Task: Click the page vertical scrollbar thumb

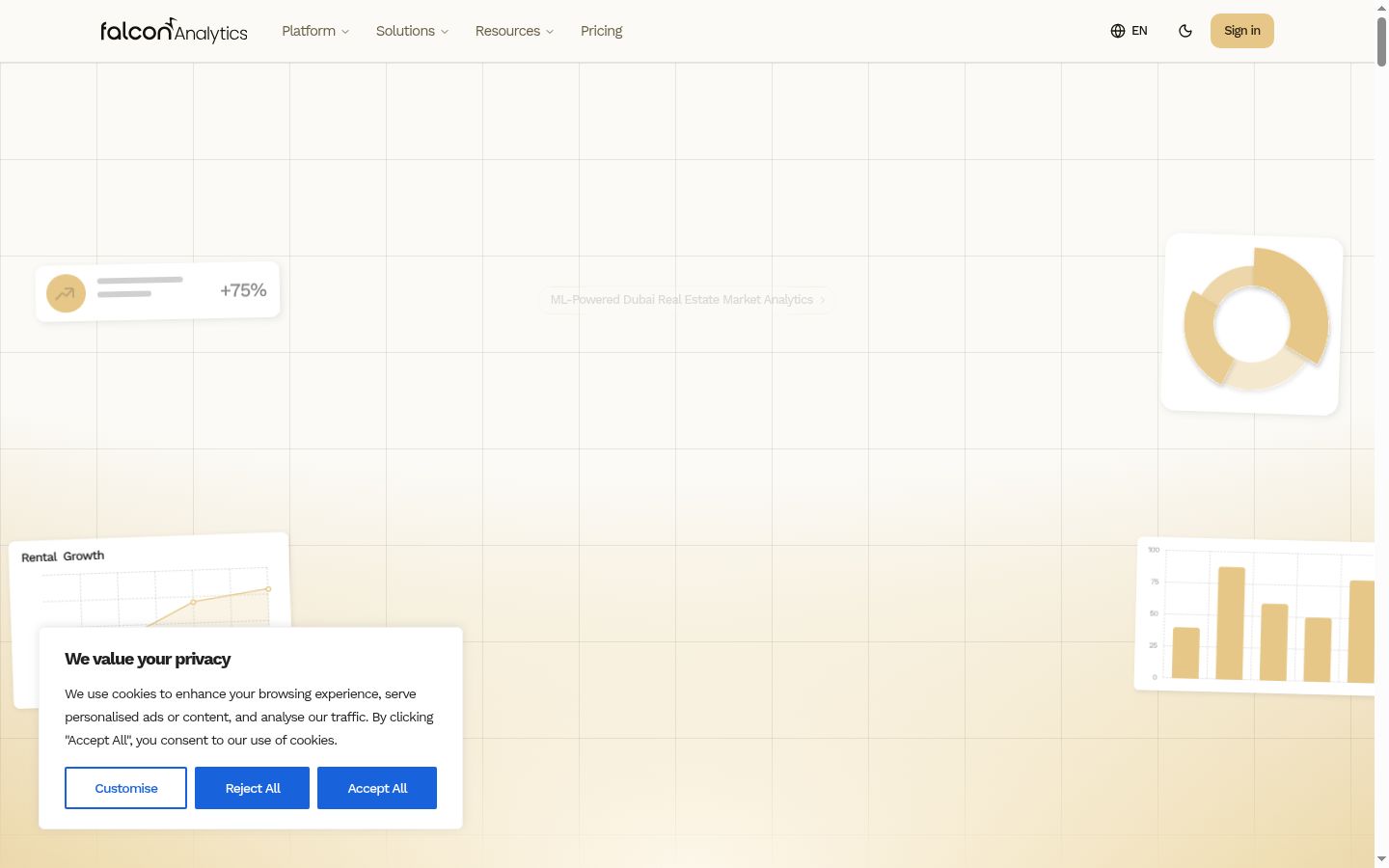Action: [1381, 41]
